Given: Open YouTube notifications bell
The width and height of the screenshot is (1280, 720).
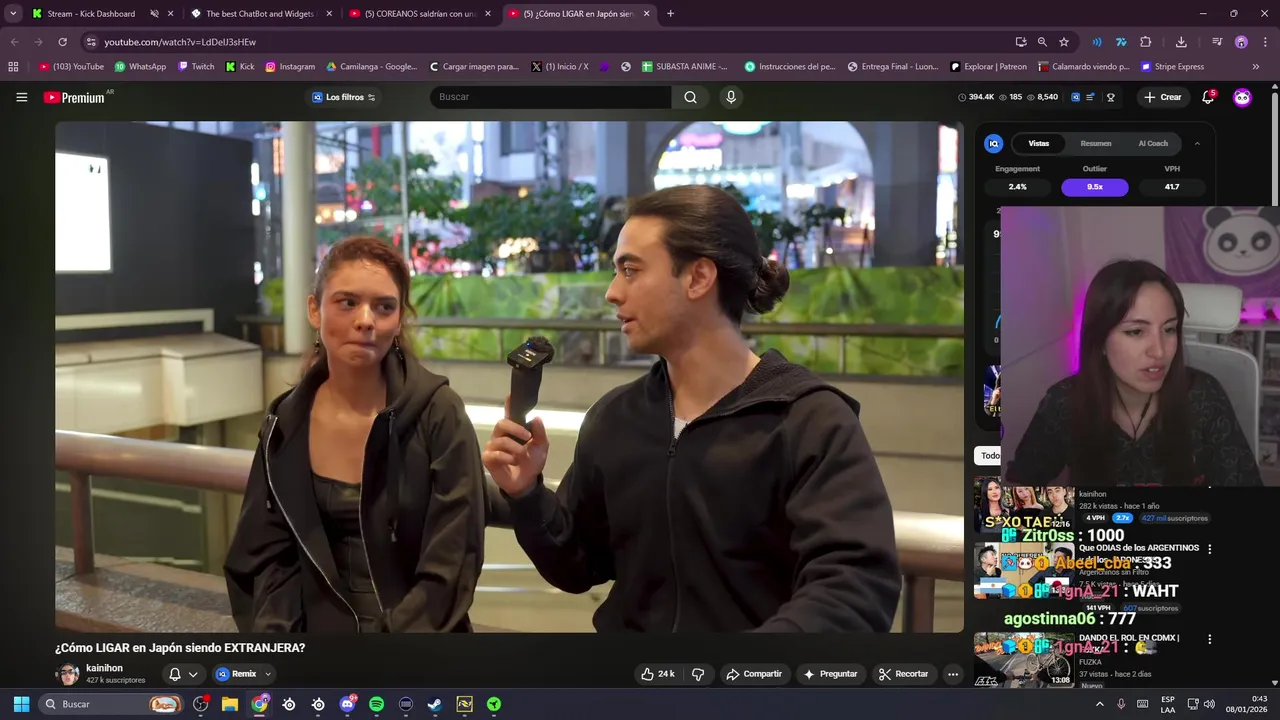Looking at the screenshot, I should 1208,97.
